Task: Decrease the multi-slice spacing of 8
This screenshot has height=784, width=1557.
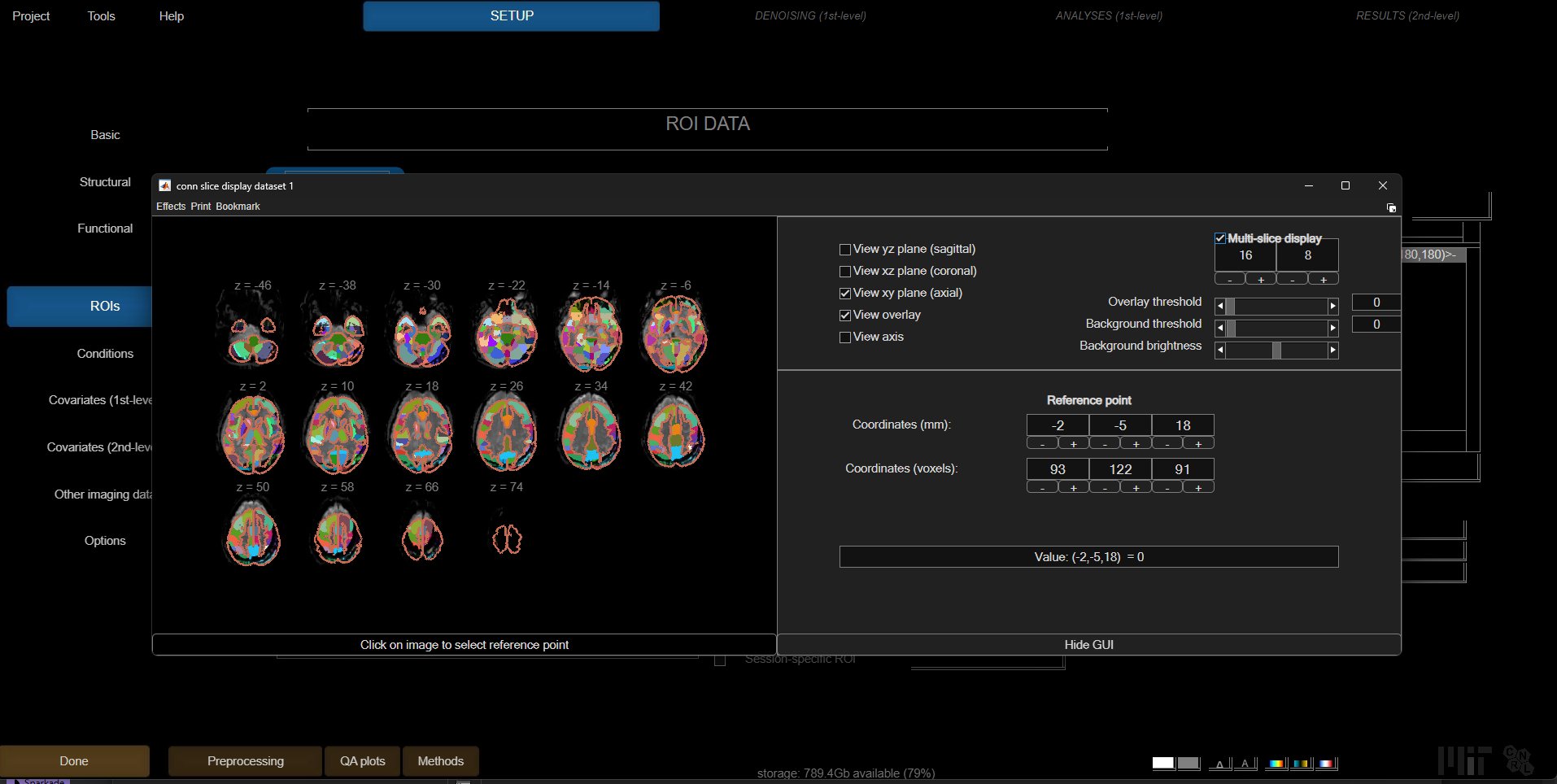Action: tap(1292, 280)
